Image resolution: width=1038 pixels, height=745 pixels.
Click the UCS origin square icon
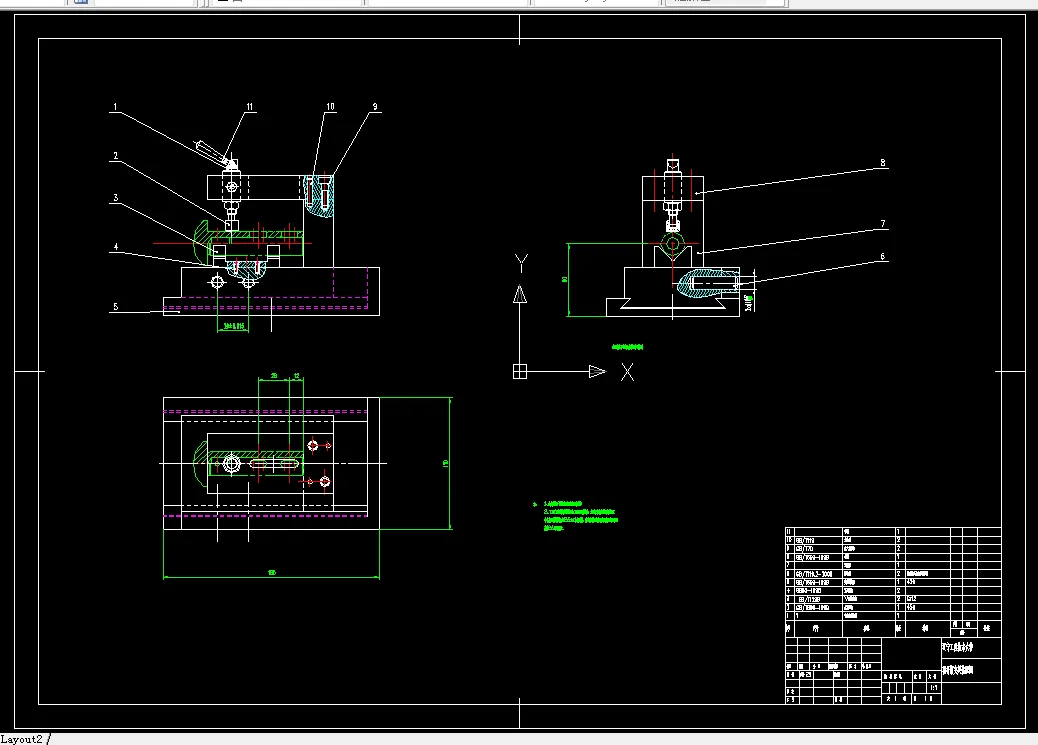(x=520, y=372)
